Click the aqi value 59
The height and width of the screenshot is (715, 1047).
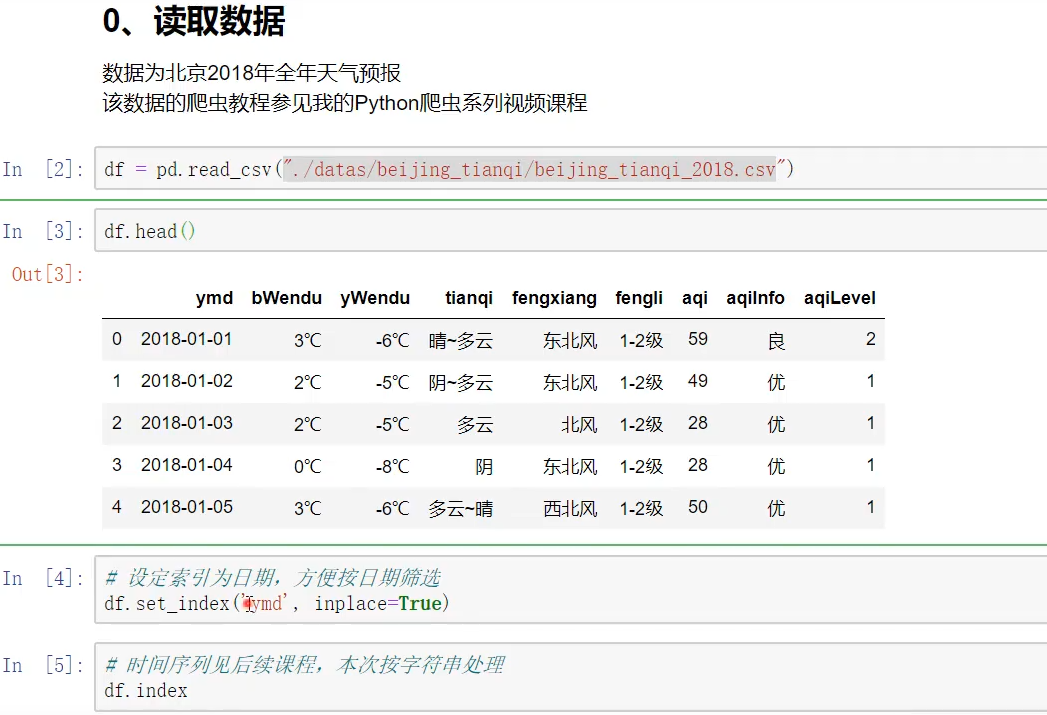(x=698, y=339)
